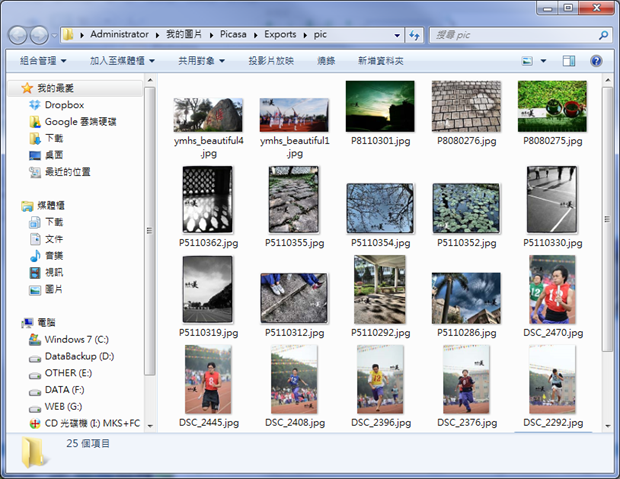The width and height of the screenshot is (620, 479).
Task: Click the Back navigation arrow button
Action: (x=17, y=36)
